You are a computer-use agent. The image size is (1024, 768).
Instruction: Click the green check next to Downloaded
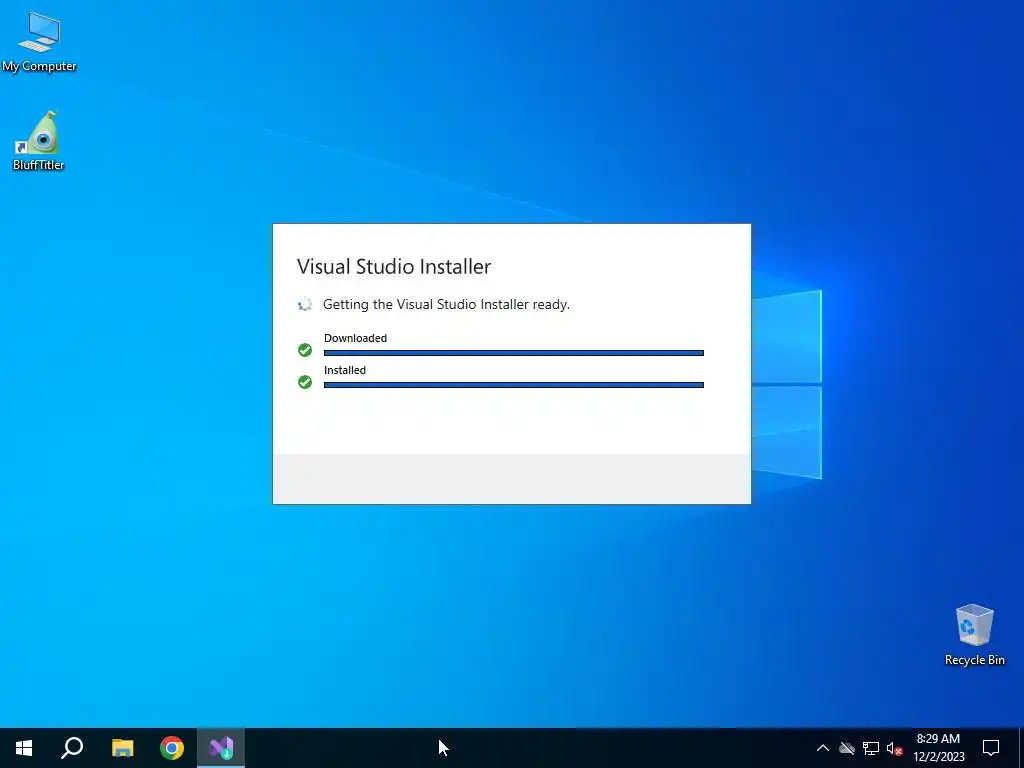point(305,350)
